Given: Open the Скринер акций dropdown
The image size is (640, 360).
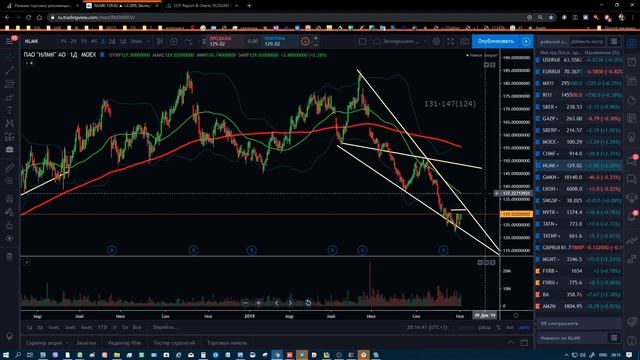Looking at the screenshot, I should click(47, 343).
